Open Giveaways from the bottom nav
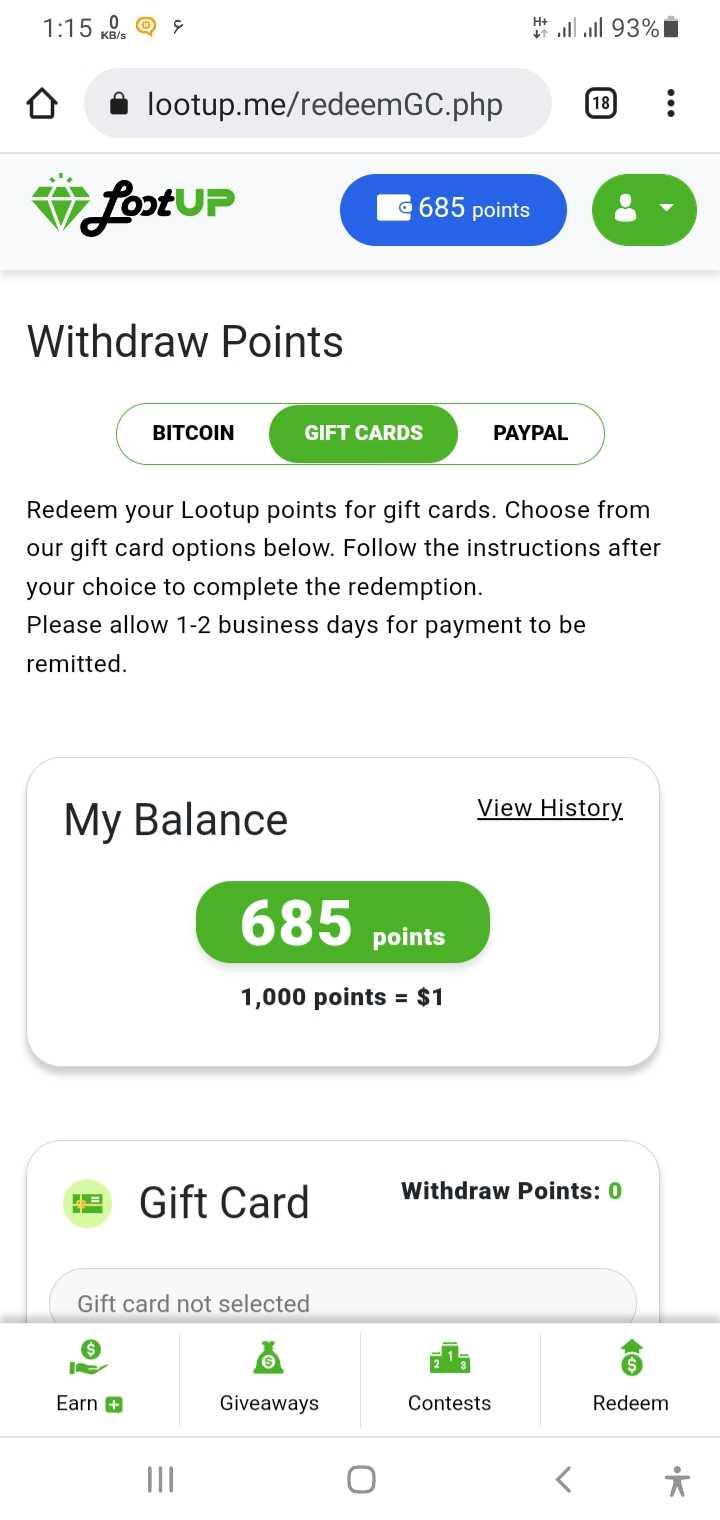Image resolution: width=720 pixels, height=1520 pixels. tap(269, 1376)
